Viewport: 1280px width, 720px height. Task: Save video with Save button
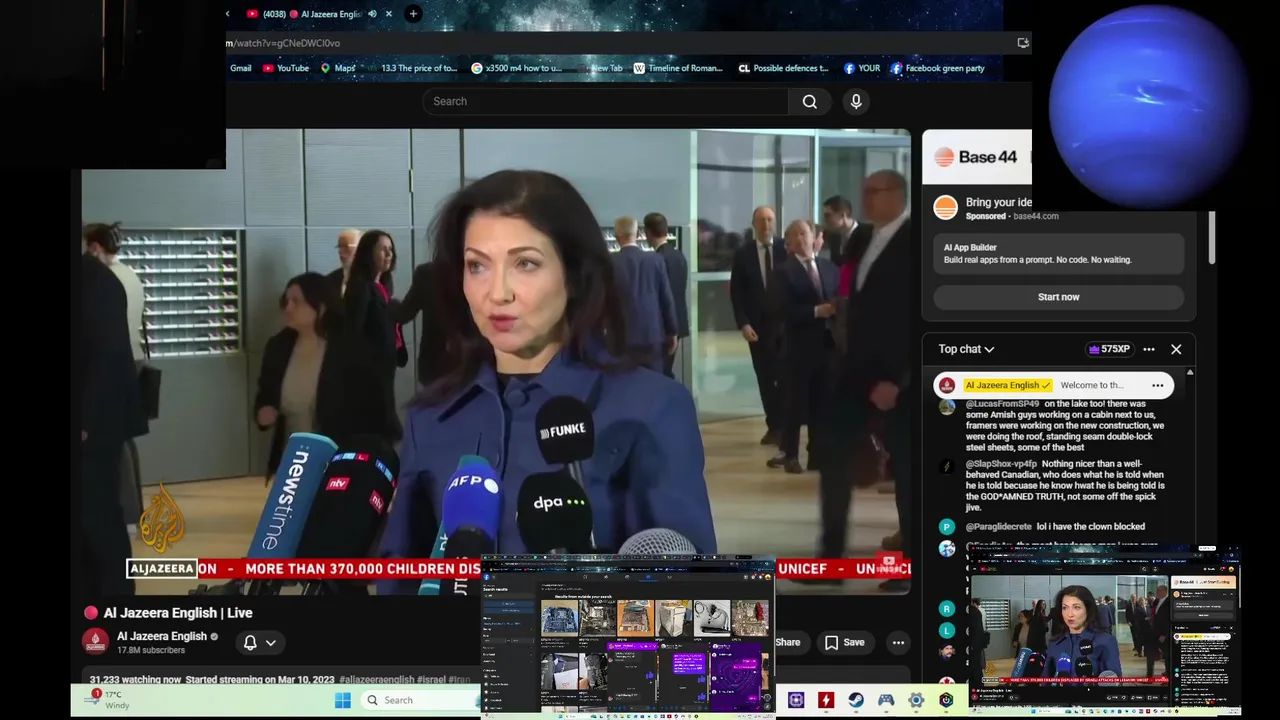(x=844, y=643)
